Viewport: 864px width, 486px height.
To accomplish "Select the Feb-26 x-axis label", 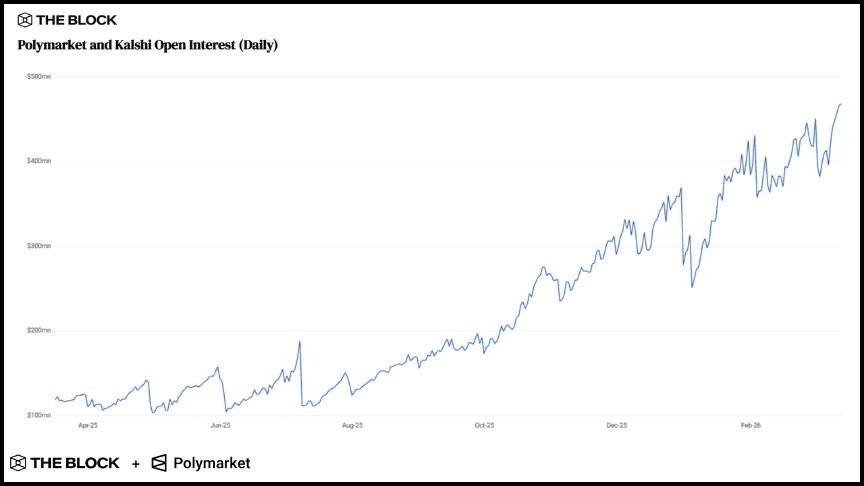I will coord(750,426).
